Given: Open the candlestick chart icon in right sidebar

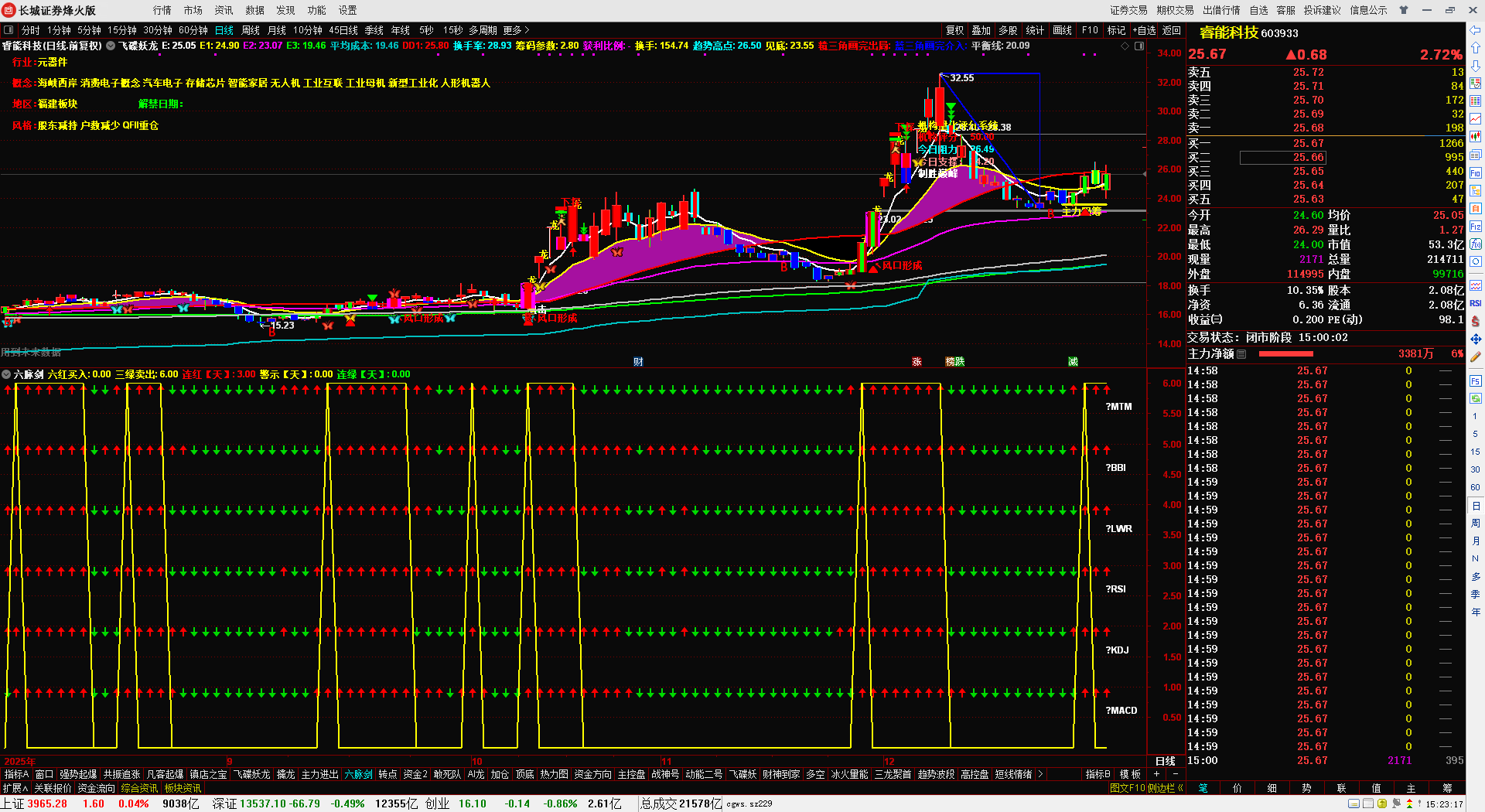Looking at the screenshot, I should tap(1476, 136).
